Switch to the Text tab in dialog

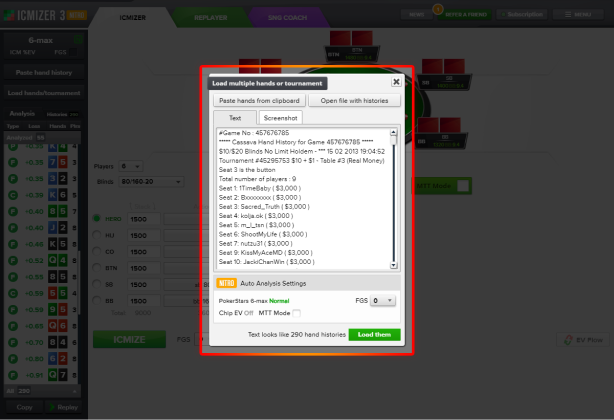tap(235, 118)
